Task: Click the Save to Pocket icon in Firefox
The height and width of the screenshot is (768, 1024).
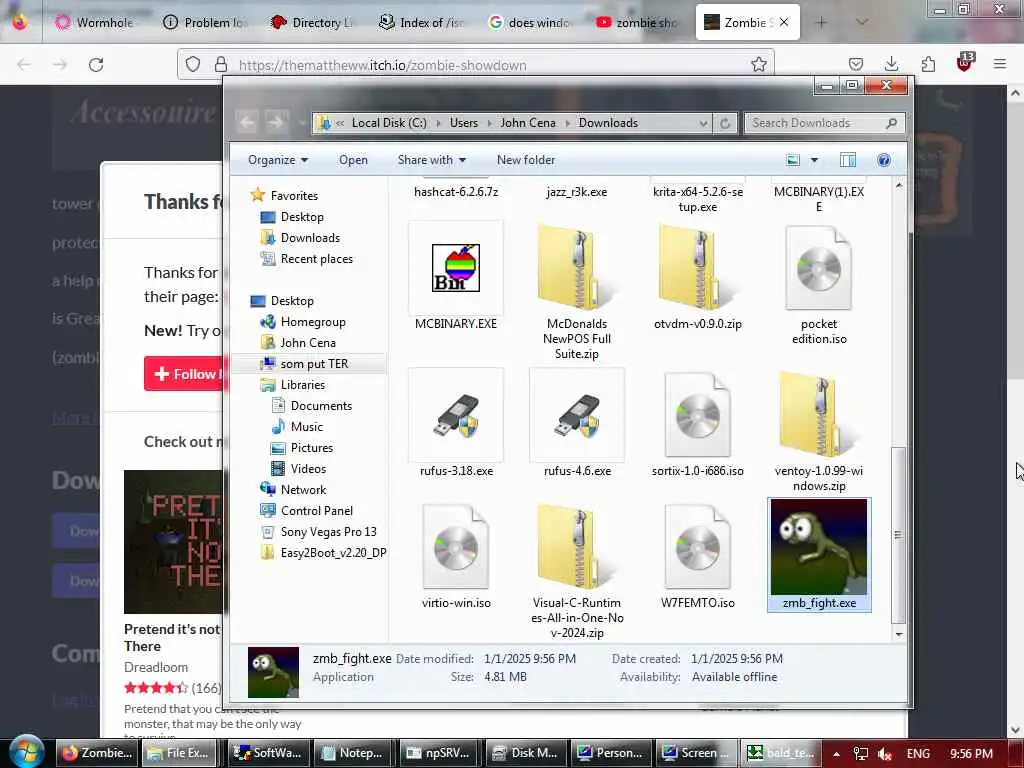Action: (856, 64)
